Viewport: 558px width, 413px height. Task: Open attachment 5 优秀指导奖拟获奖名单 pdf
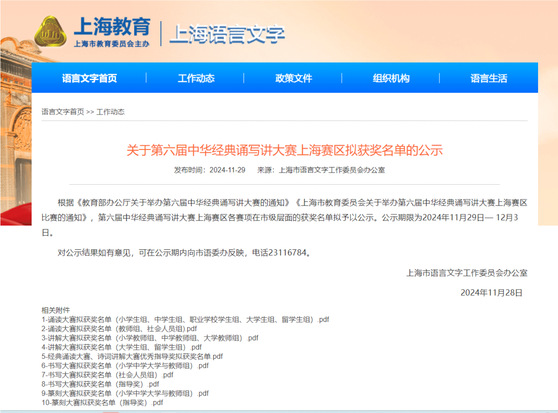pos(132,356)
